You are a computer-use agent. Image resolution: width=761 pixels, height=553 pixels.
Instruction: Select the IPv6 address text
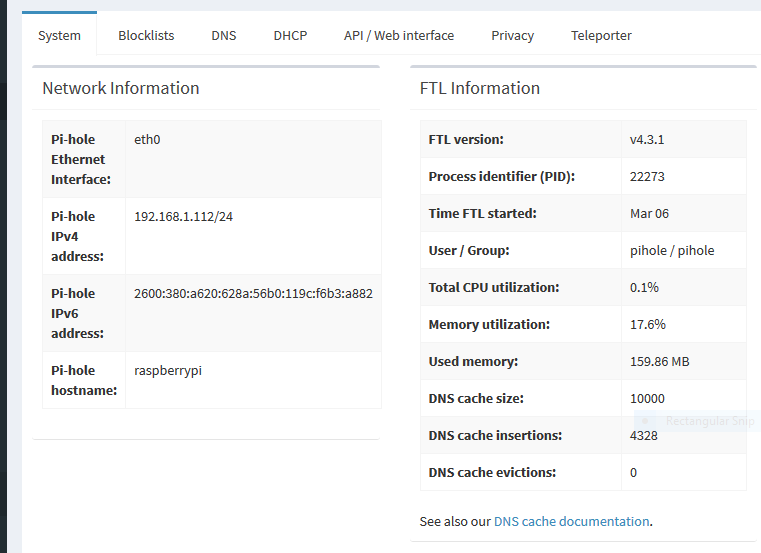click(253, 294)
